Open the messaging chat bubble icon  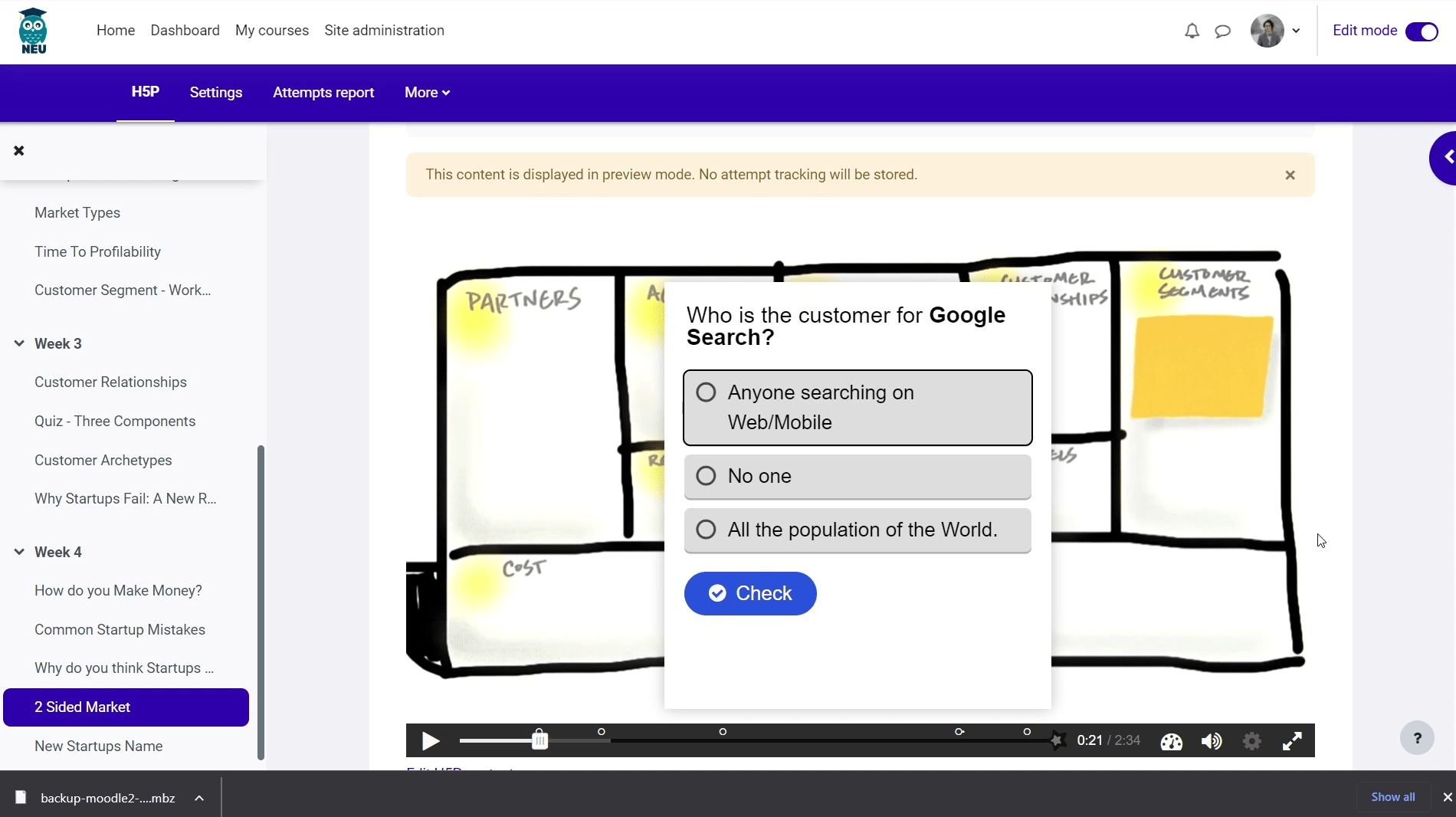(1223, 31)
